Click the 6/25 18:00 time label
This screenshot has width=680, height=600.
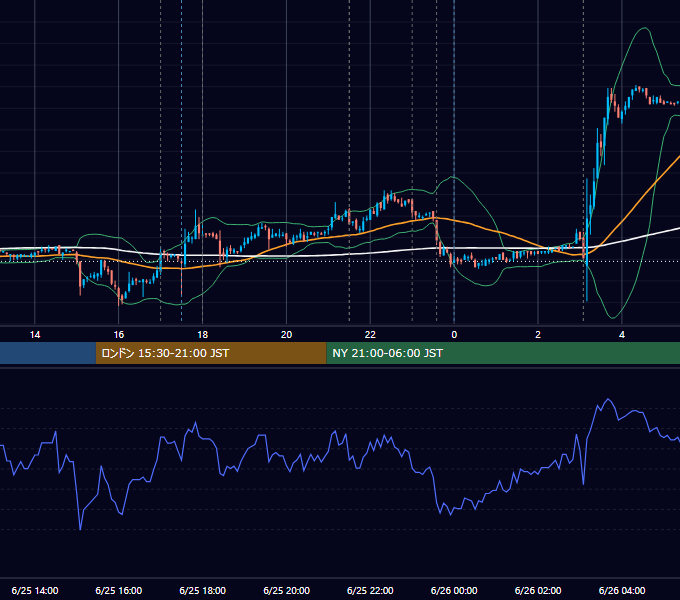click(203, 590)
